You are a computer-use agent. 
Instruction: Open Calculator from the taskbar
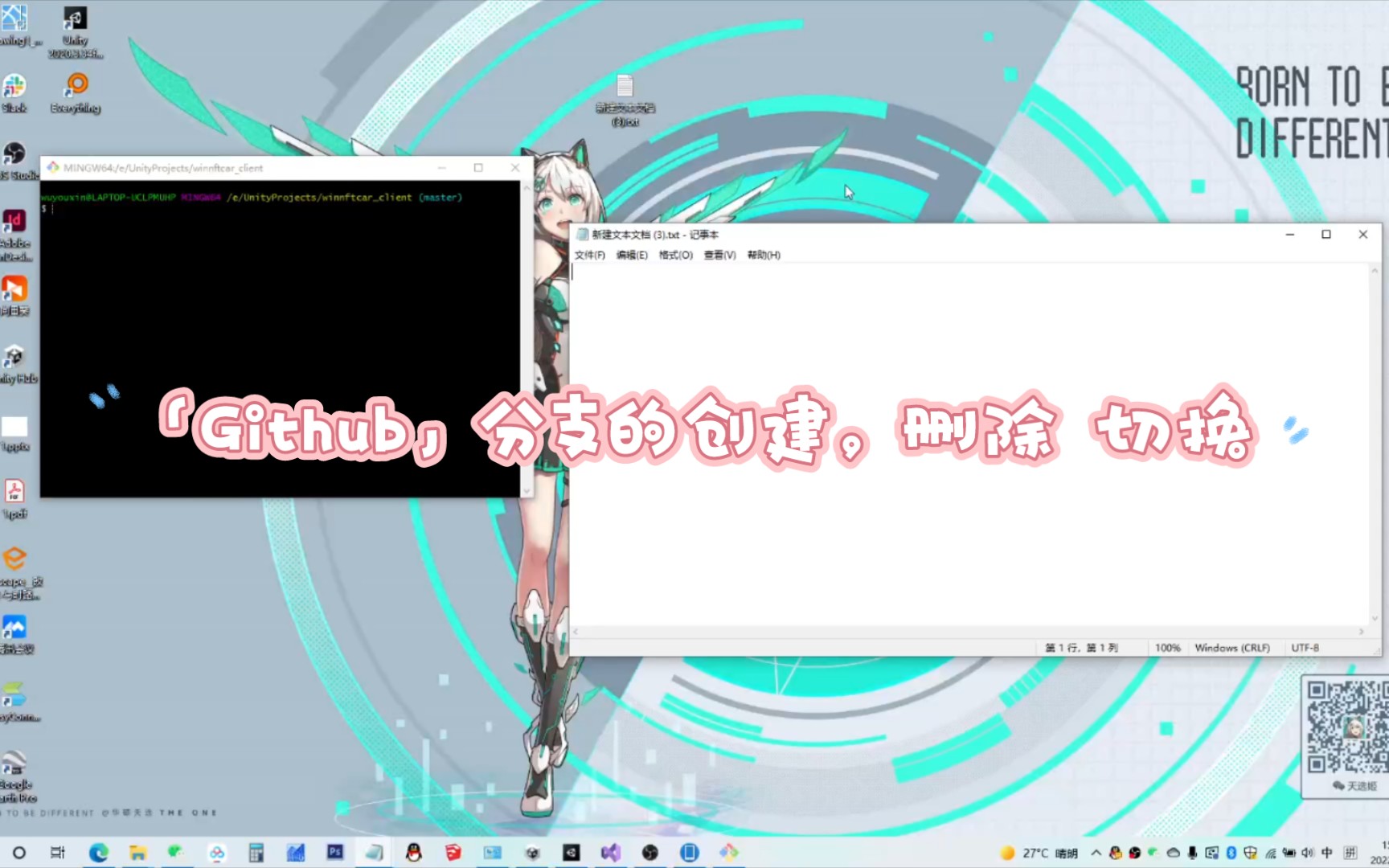coord(256,853)
